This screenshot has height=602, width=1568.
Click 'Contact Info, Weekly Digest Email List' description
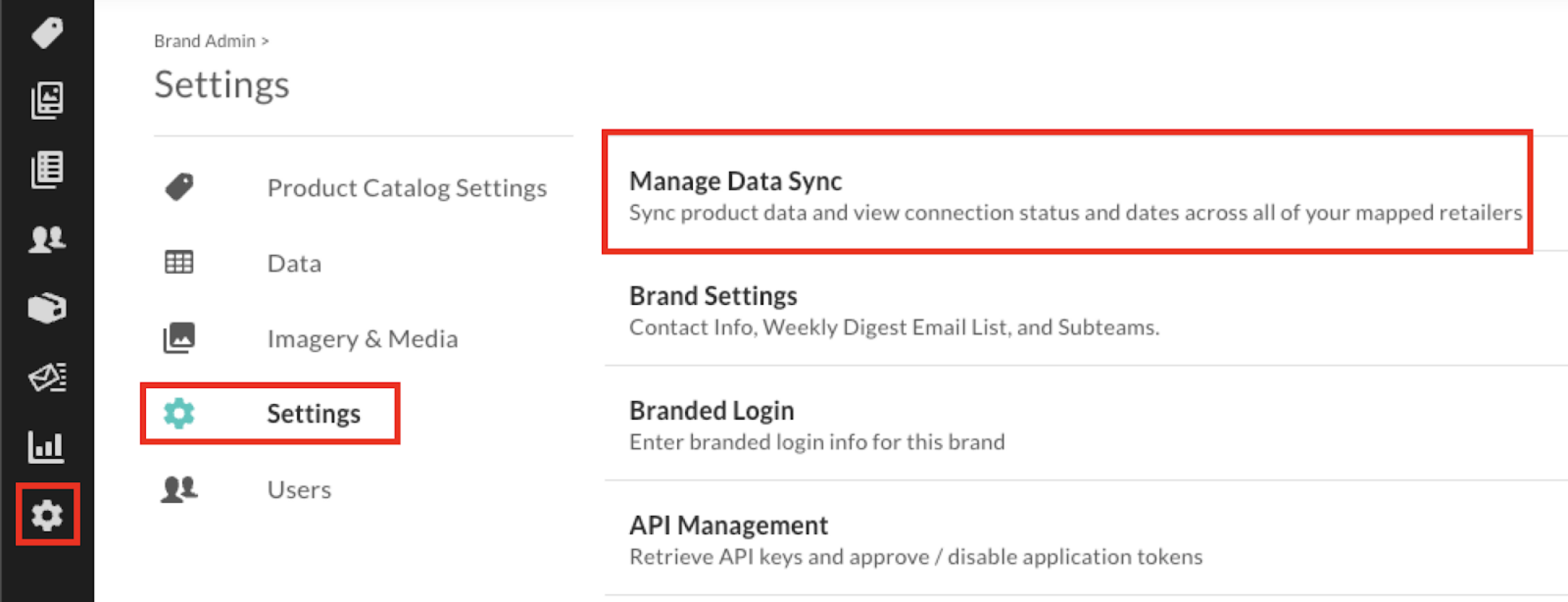tap(894, 327)
